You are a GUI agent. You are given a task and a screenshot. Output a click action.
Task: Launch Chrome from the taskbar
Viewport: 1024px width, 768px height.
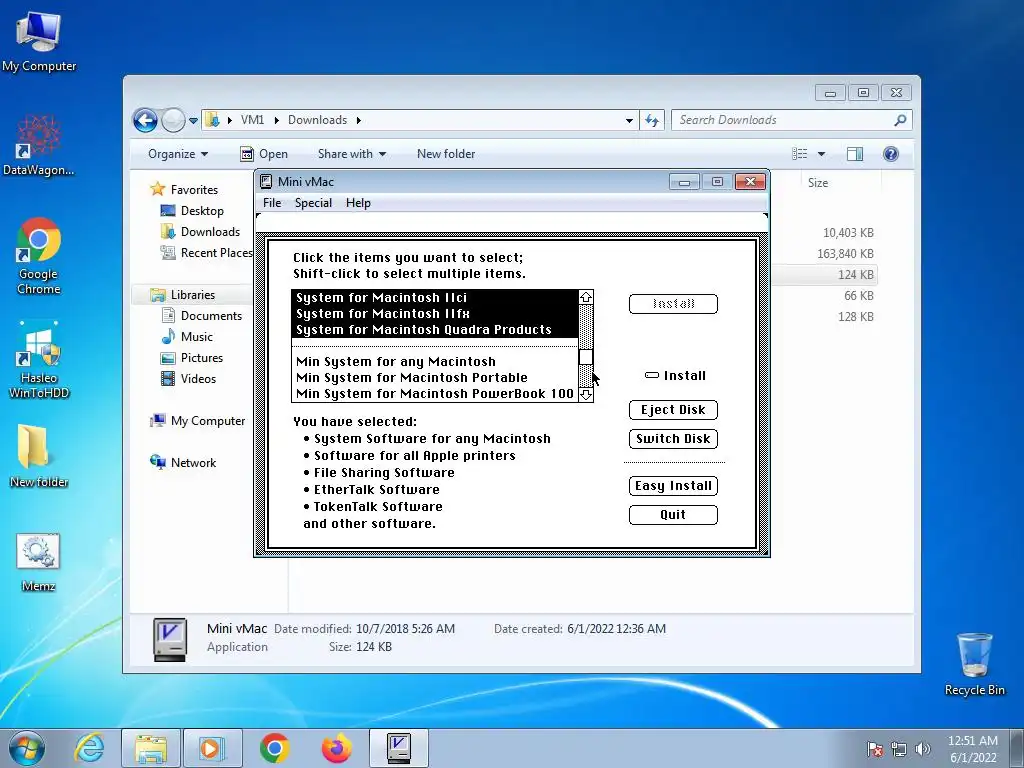pos(274,748)
